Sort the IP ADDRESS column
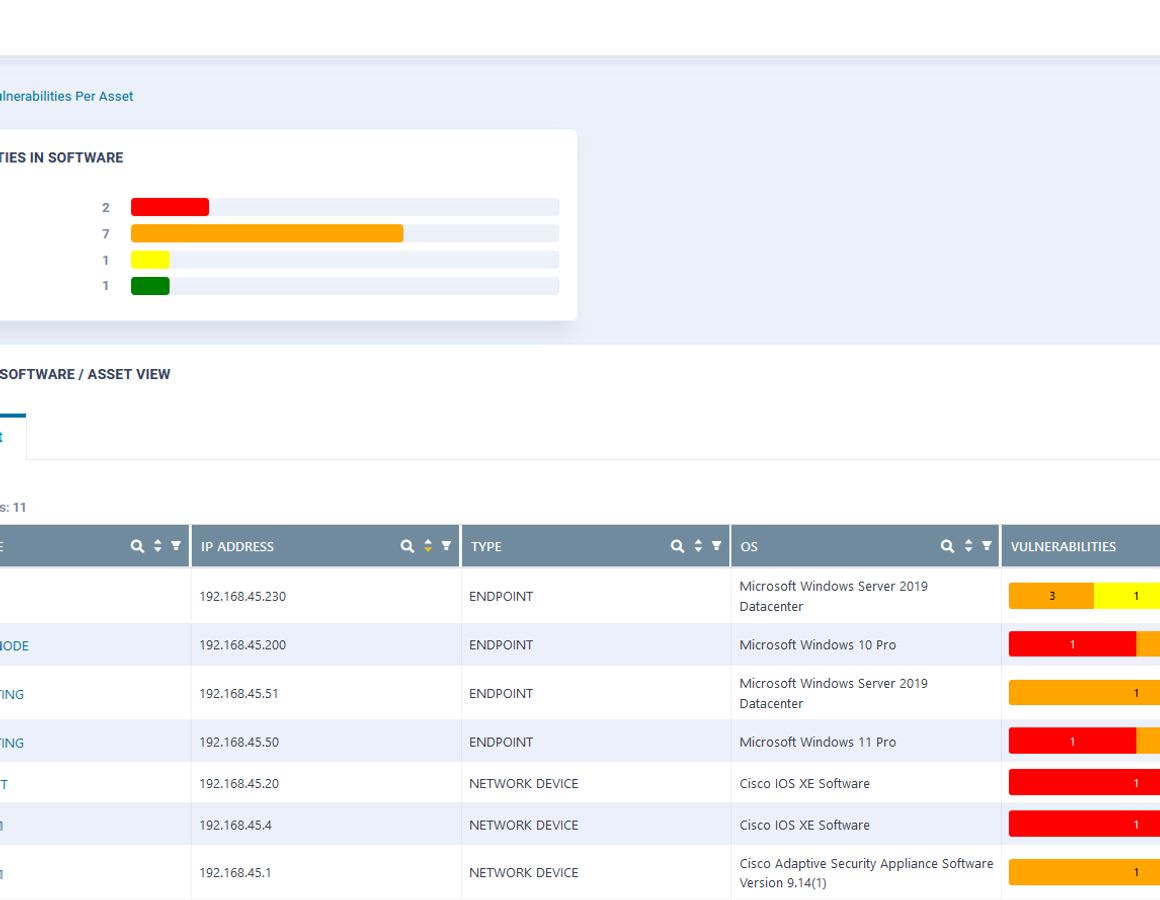This screenshot has width=1160, height=900. tap(428, 547)
